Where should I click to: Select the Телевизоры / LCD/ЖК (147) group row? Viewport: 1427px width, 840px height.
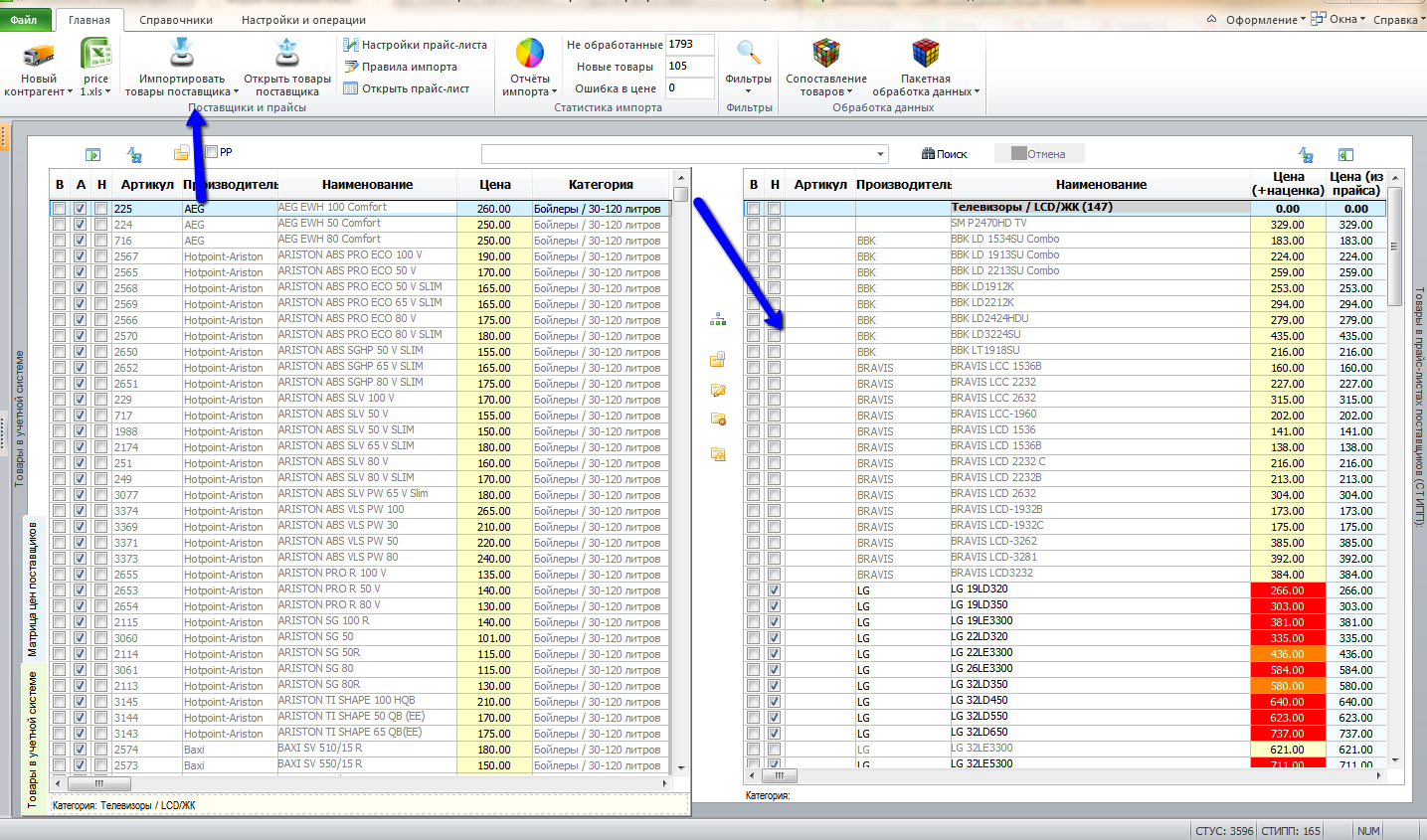[1065, 209]
